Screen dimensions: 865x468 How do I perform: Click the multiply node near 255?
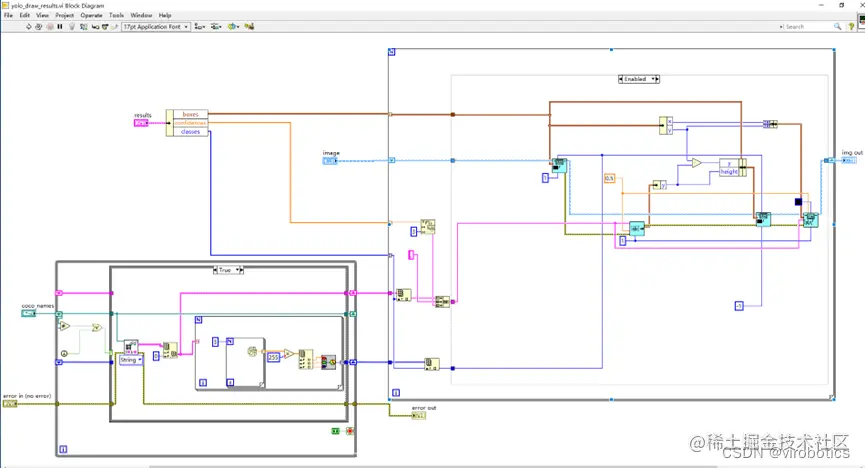tap(289, 354)
